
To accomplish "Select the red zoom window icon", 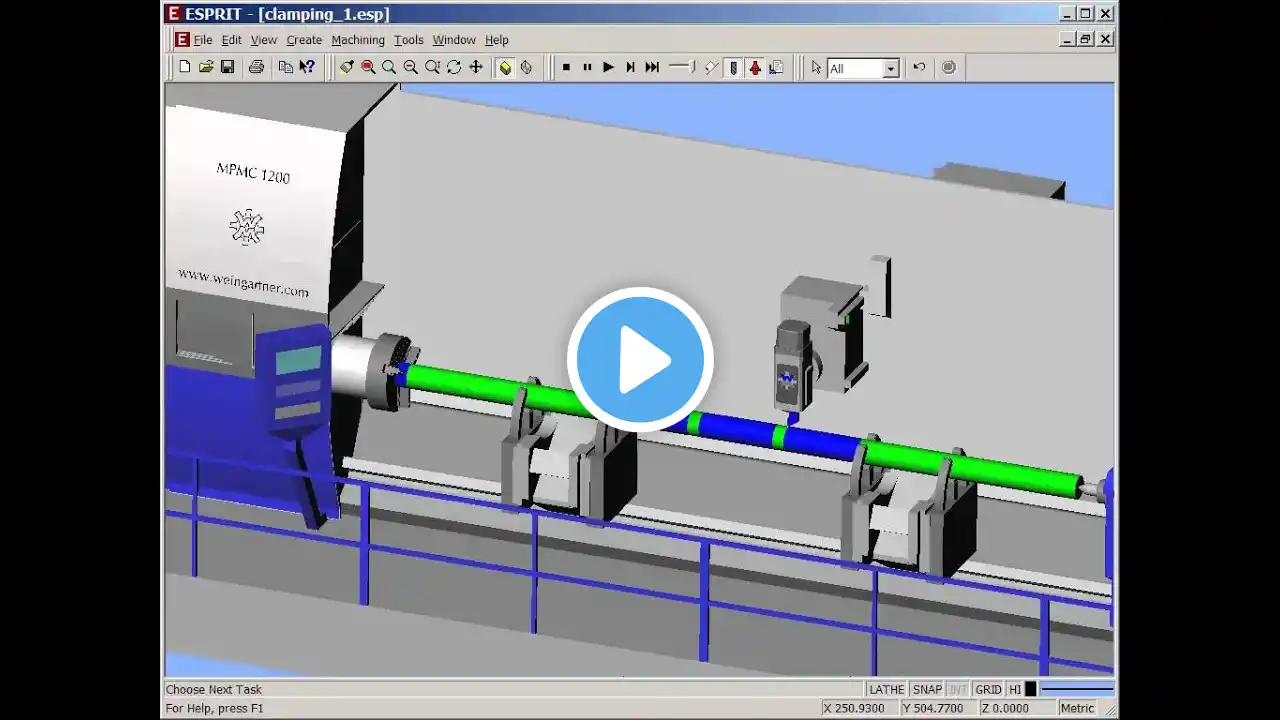I will (368, 67).
